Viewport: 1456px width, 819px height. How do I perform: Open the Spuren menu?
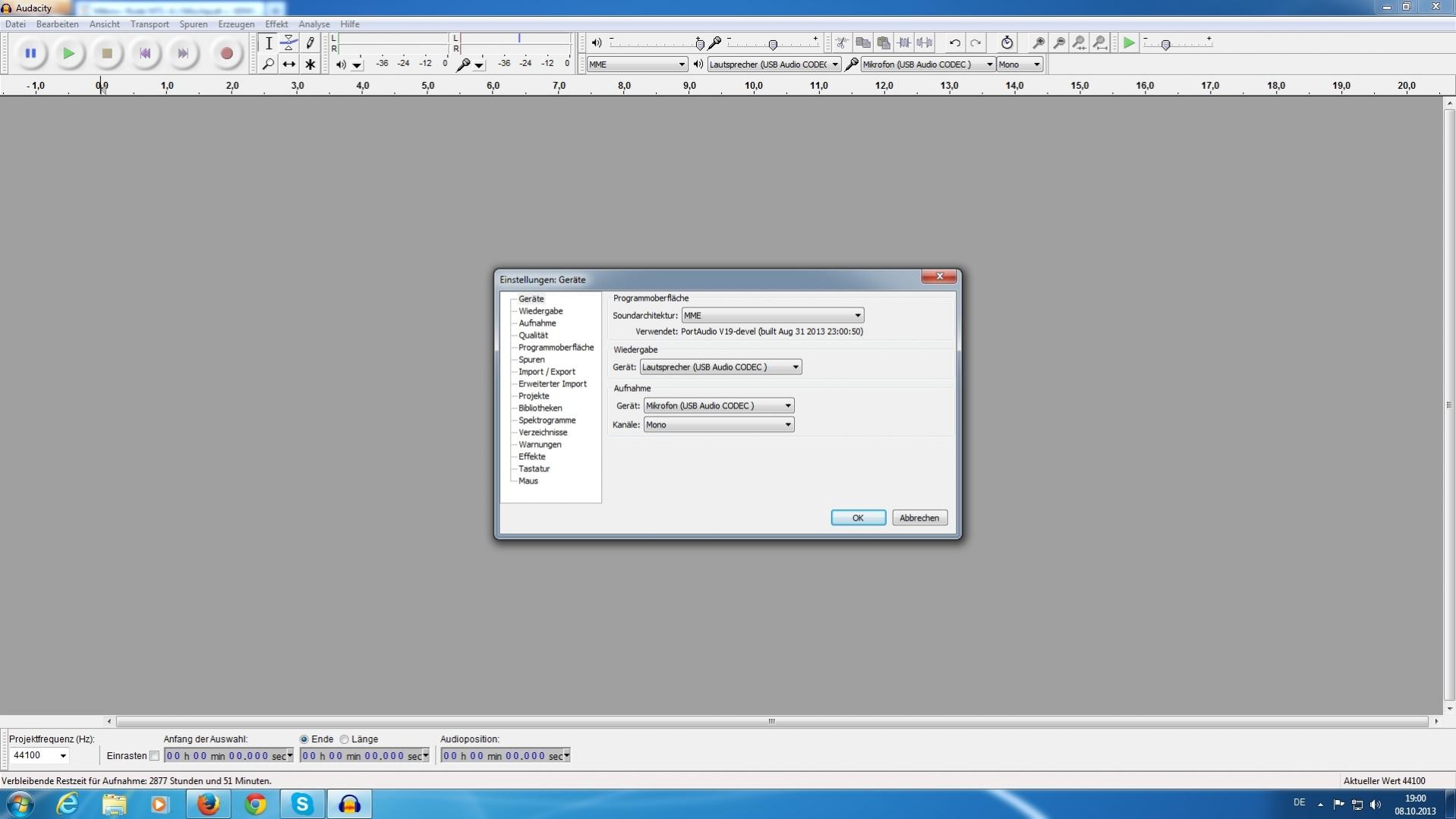click(x=194, y=24)
